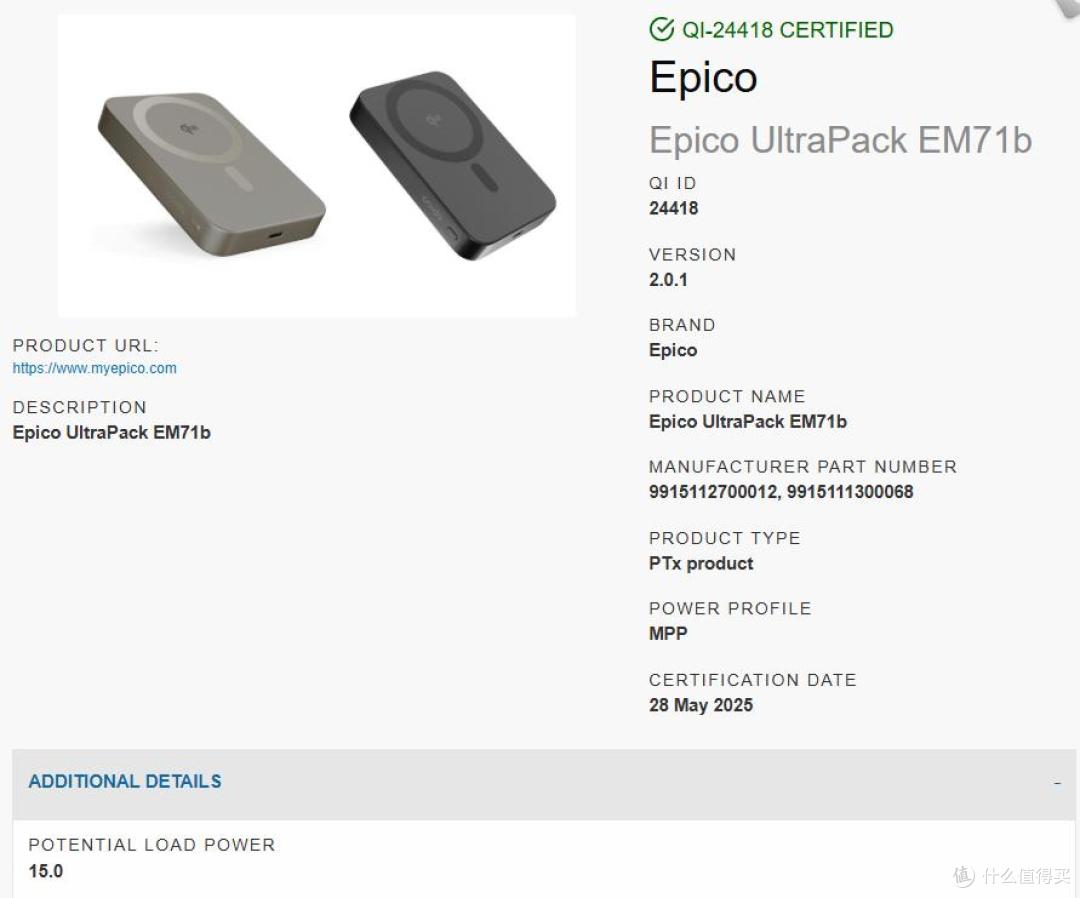The width and height of the screenshot is (1080, 898).
Task: Click the MPP power profile value
Action: [668, 634]
